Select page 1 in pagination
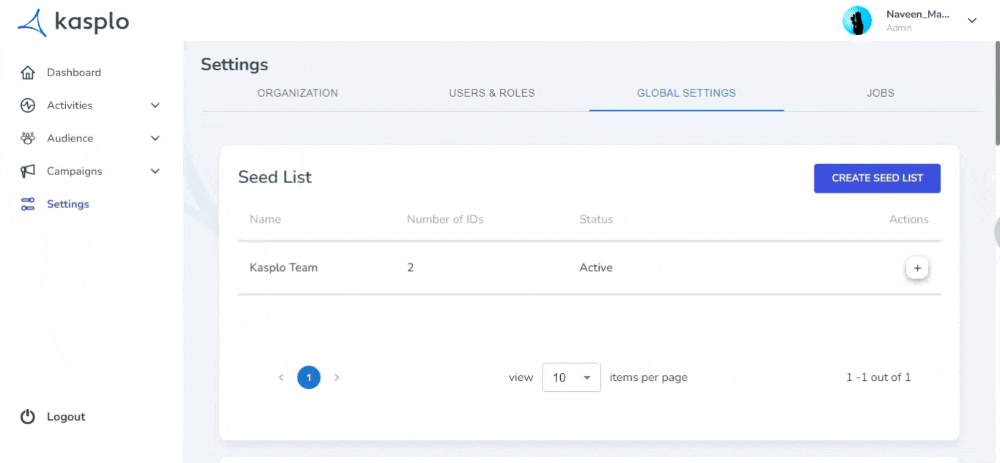 (x=309, y=378)
